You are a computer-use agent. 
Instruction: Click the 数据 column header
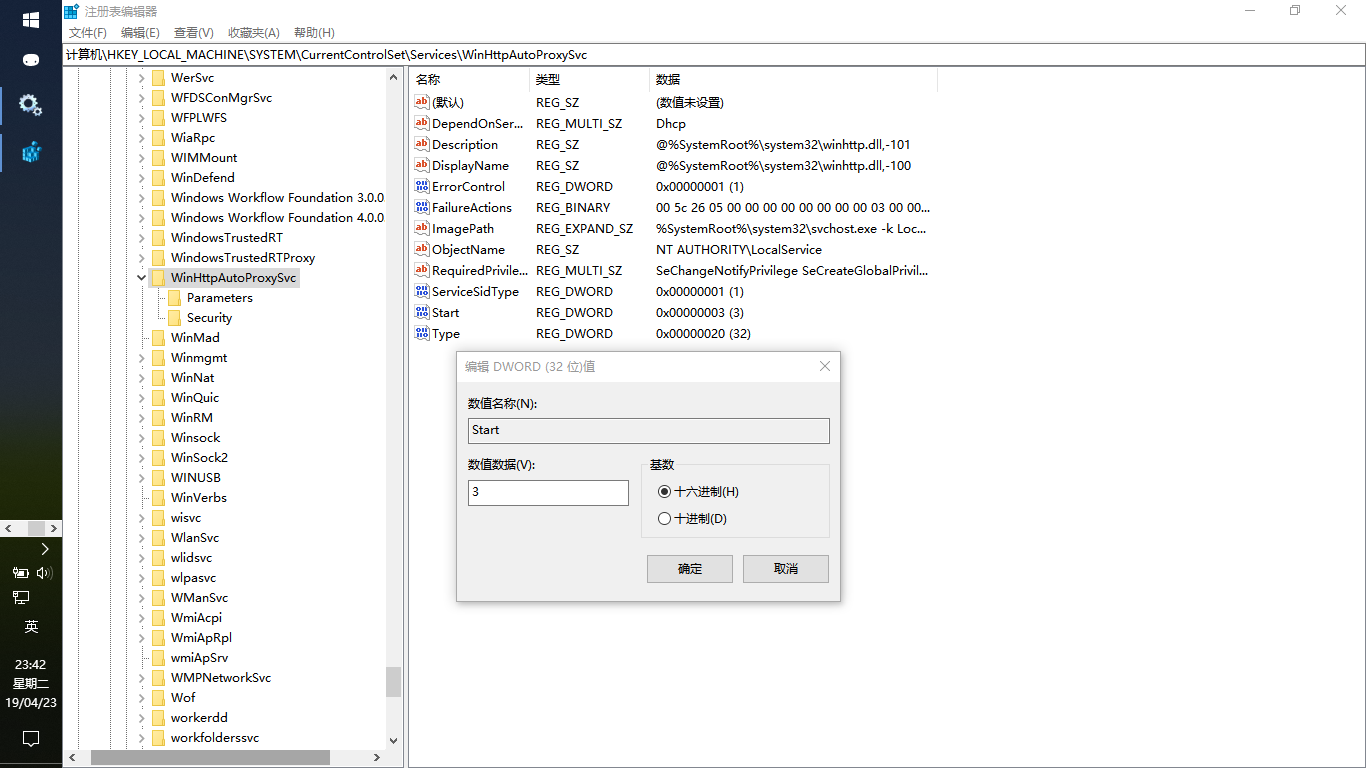(794, 80)
